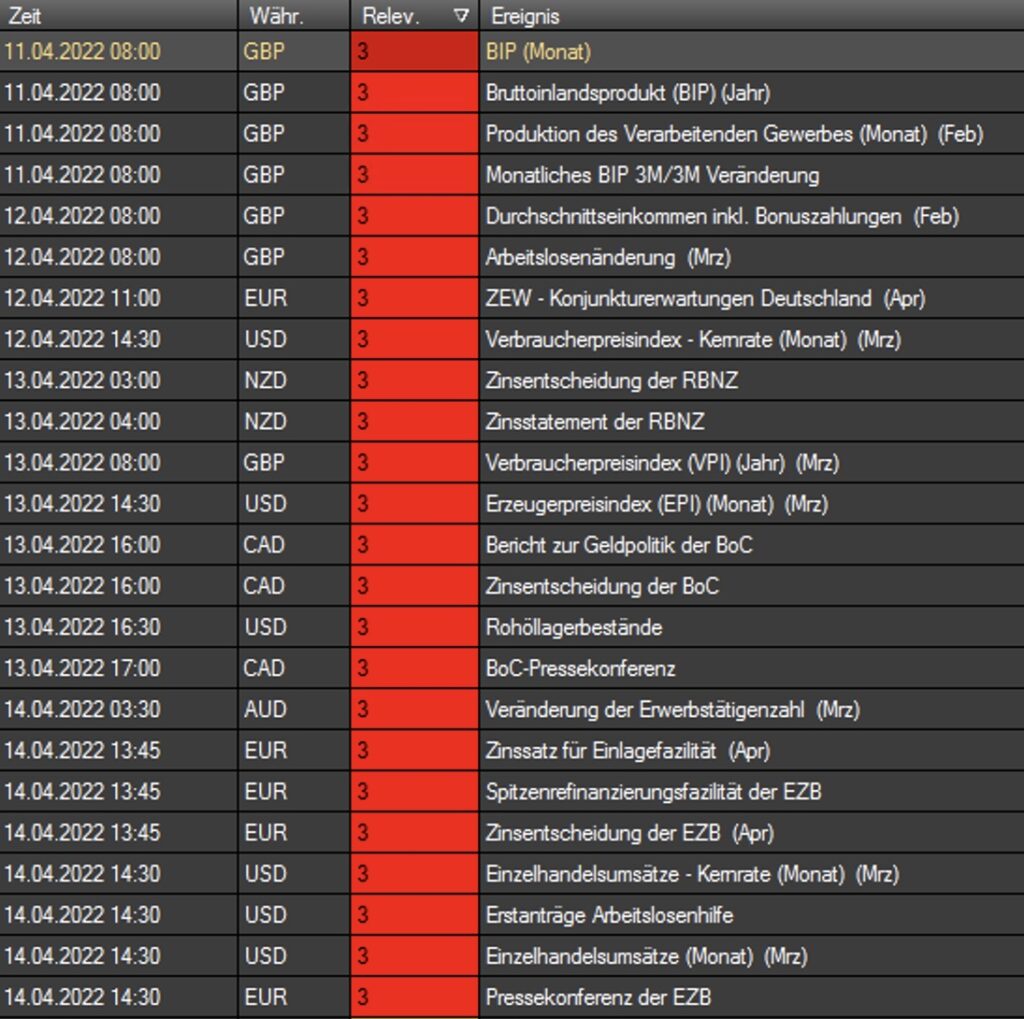Select the BIP (Monat) event row
This screenshot has width=1024, height=1019.
[x=538, y=52]
